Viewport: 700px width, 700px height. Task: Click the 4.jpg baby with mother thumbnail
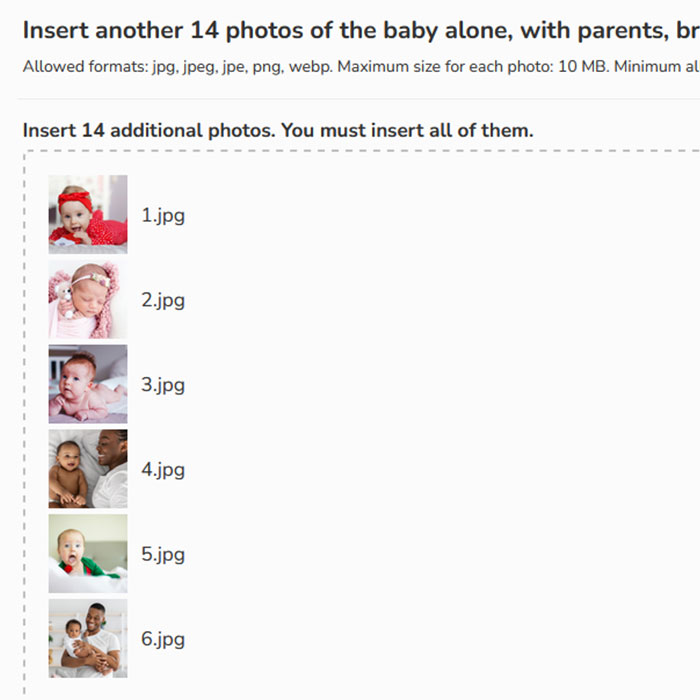pos(88,469)
